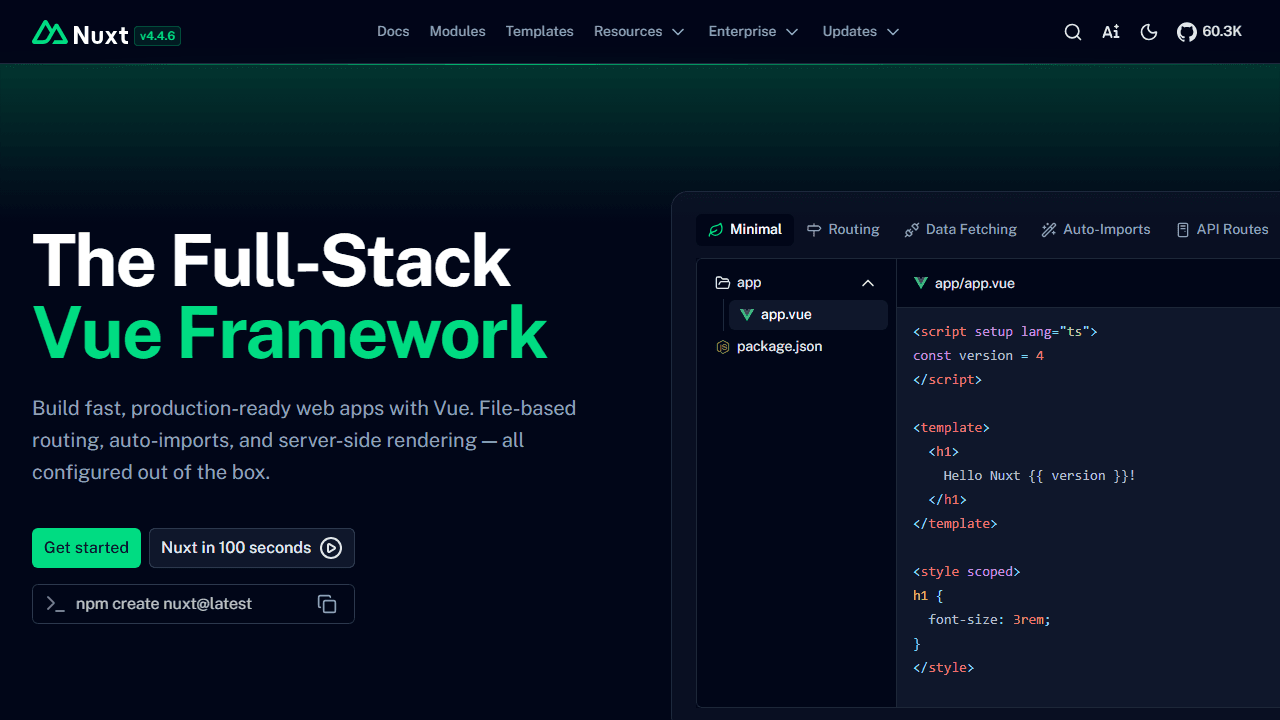Click the play icon in Nuxt in 100 seconds

(331, 548)
